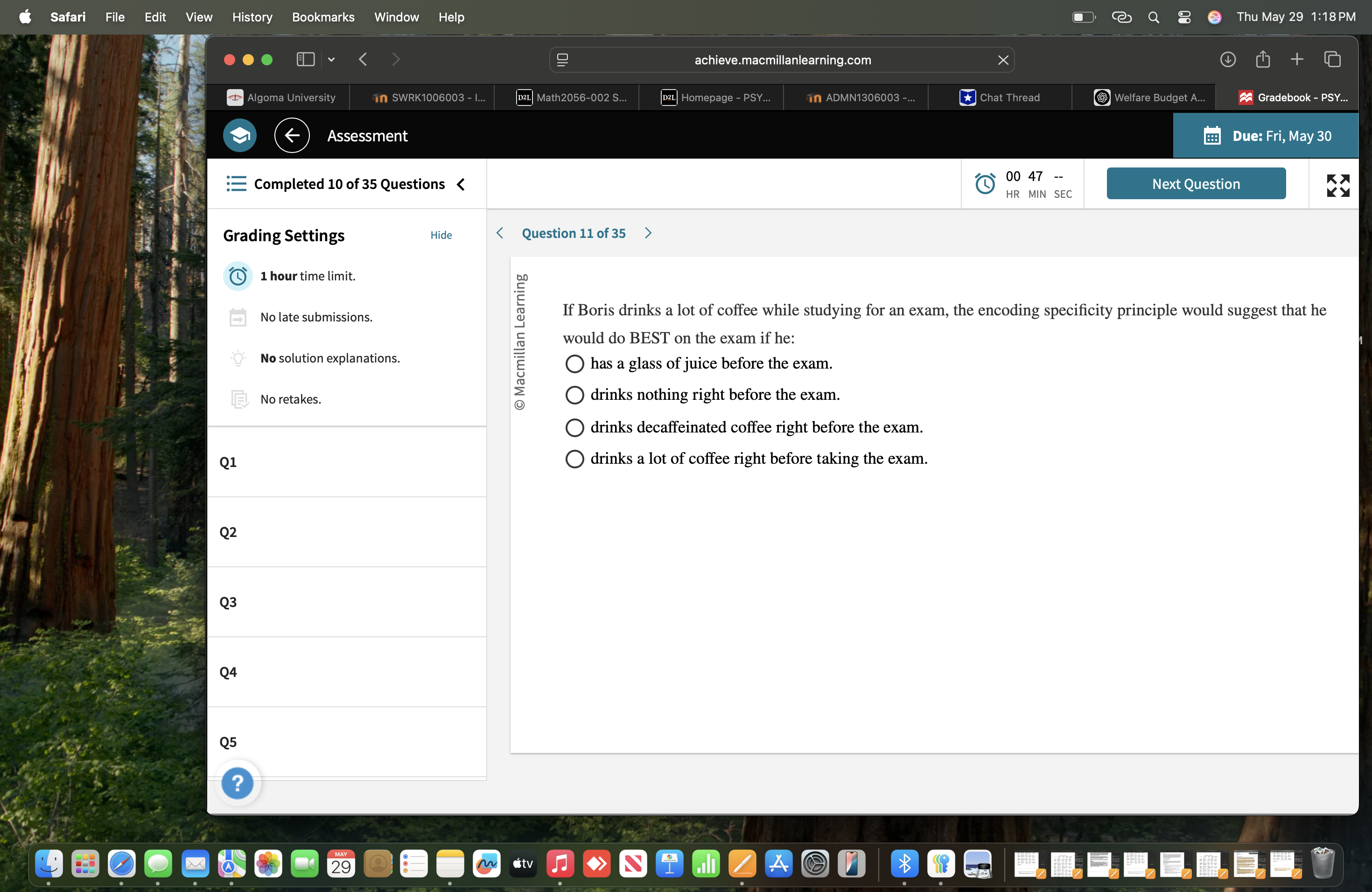Click the back arrow beside Assessment title
The image size is (1372, 892).
pyautogui.click(x=292, y=135)
